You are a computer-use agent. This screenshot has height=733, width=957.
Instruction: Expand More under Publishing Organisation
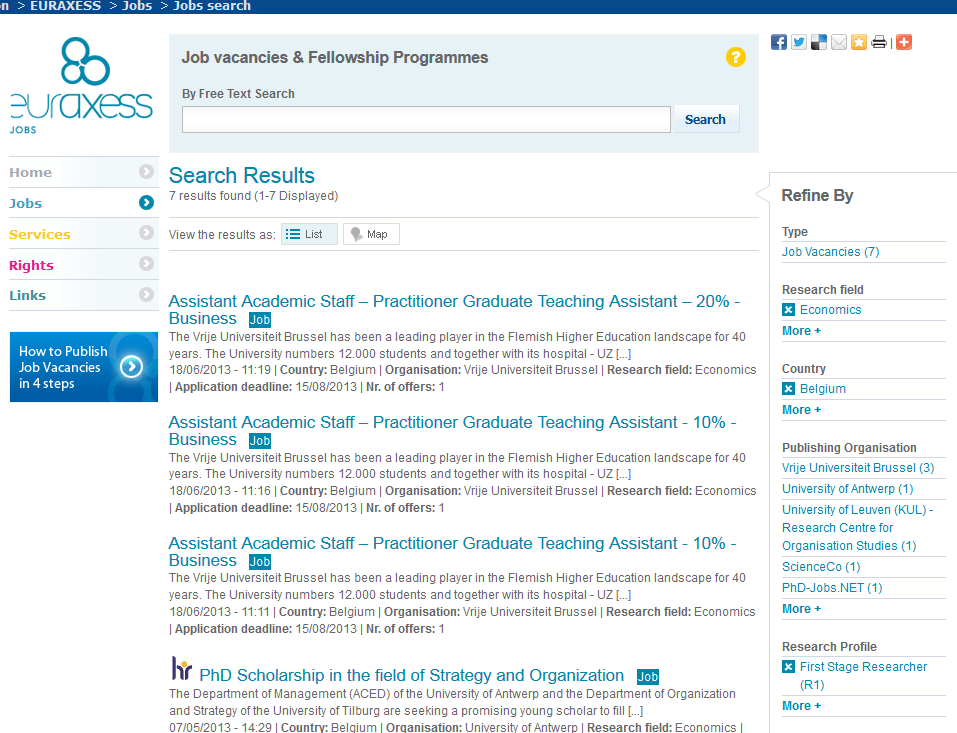(x=801, y=608)
